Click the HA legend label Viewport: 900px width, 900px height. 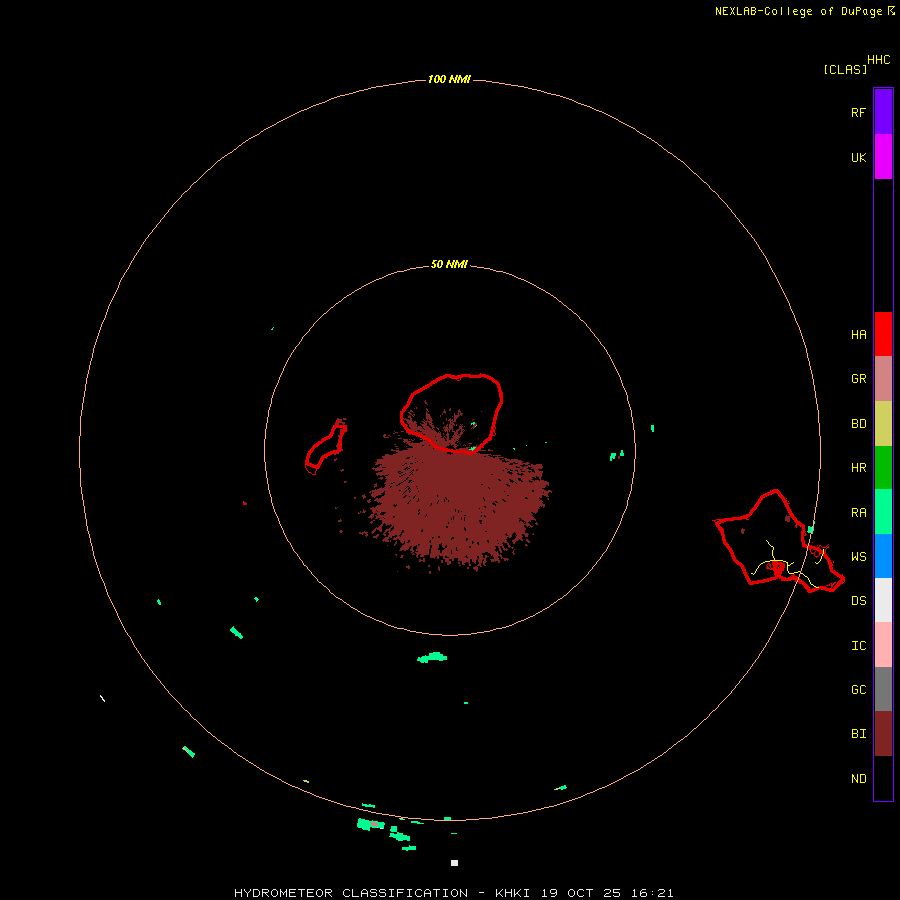click(x=858, y=335)
